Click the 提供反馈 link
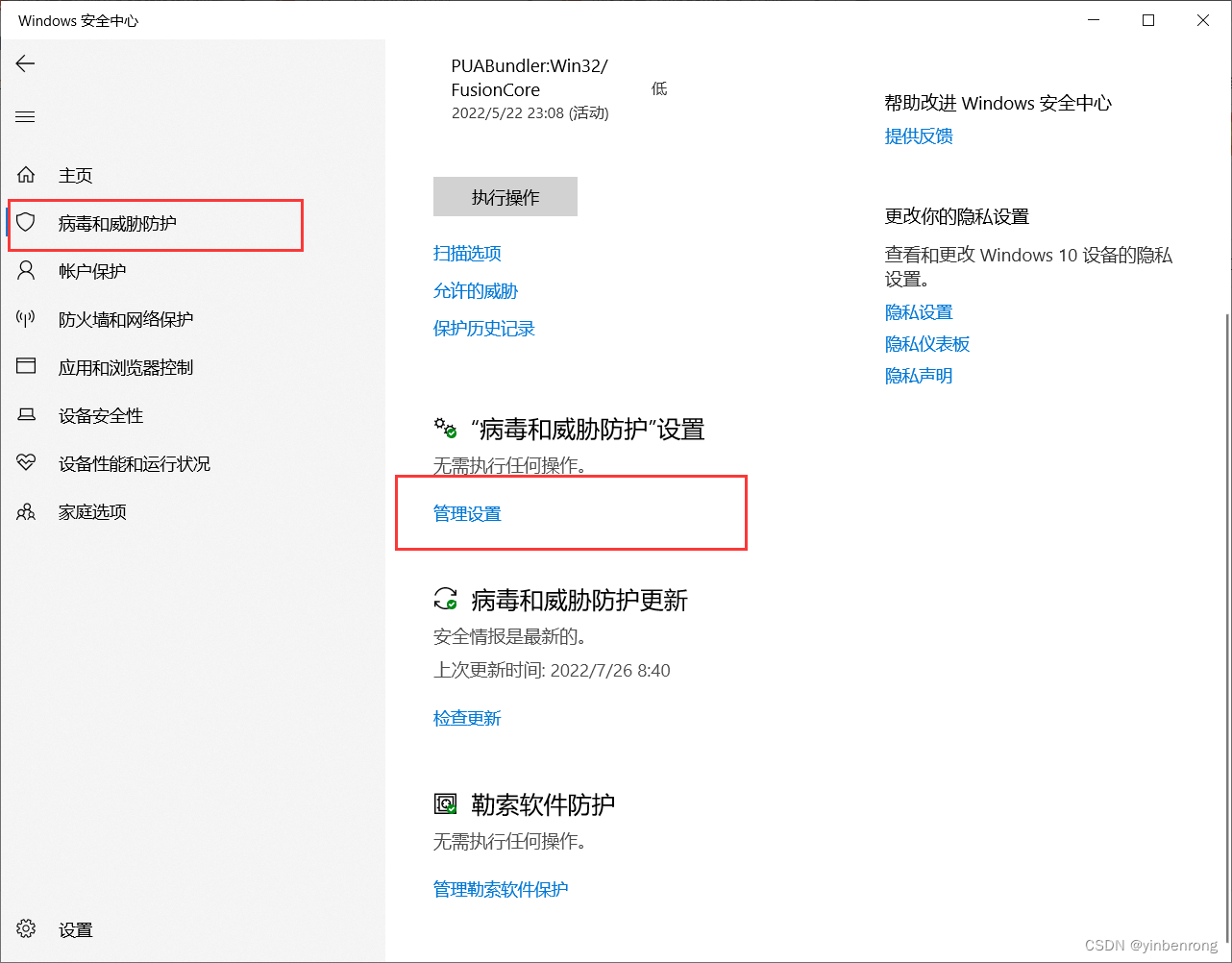Screen dimensions: 1232x963 click(x=919, y=136)
